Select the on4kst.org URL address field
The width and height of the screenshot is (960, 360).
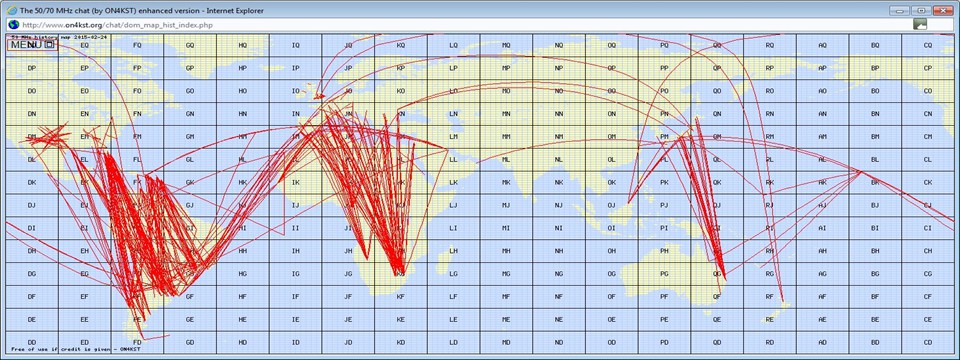coord(465,24)
